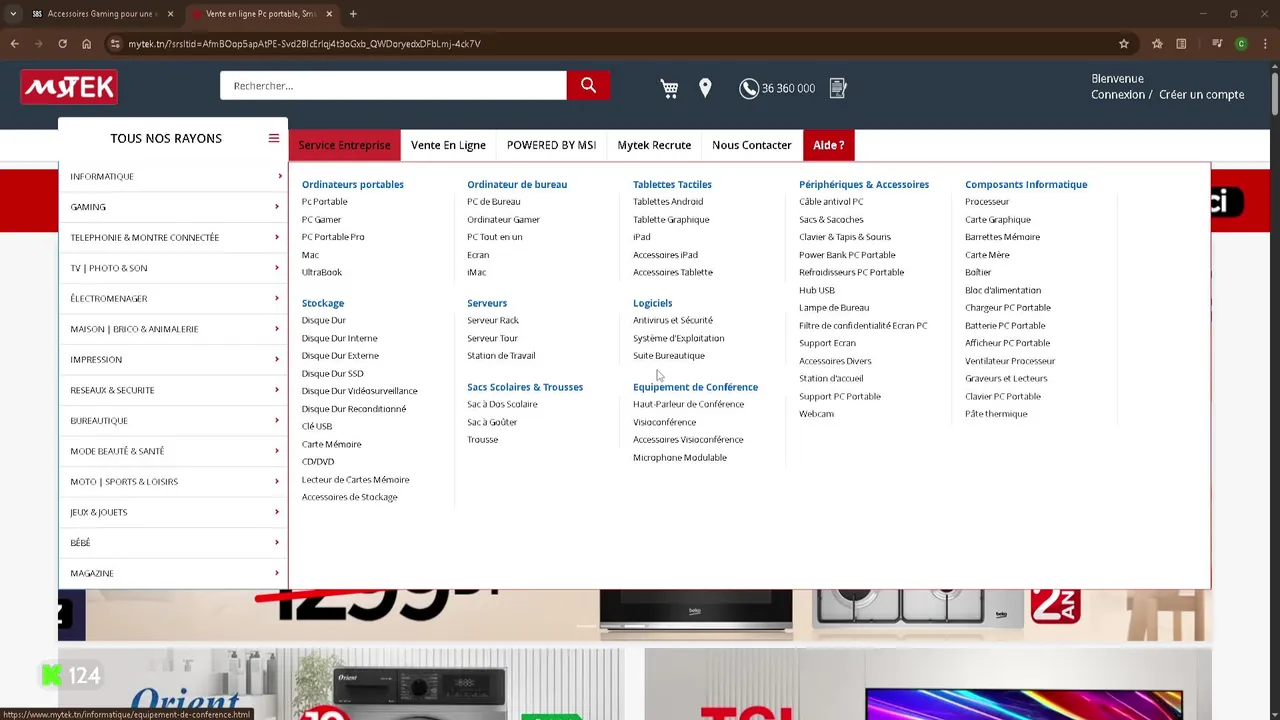Click inside the Rechercher search field

(393, 86)
